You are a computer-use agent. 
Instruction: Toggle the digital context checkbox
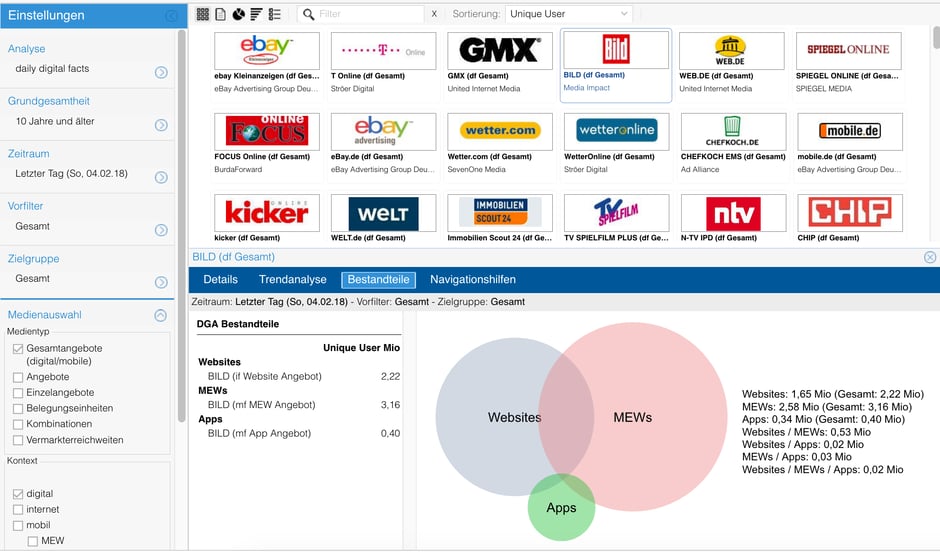click(x=18, y=494)
